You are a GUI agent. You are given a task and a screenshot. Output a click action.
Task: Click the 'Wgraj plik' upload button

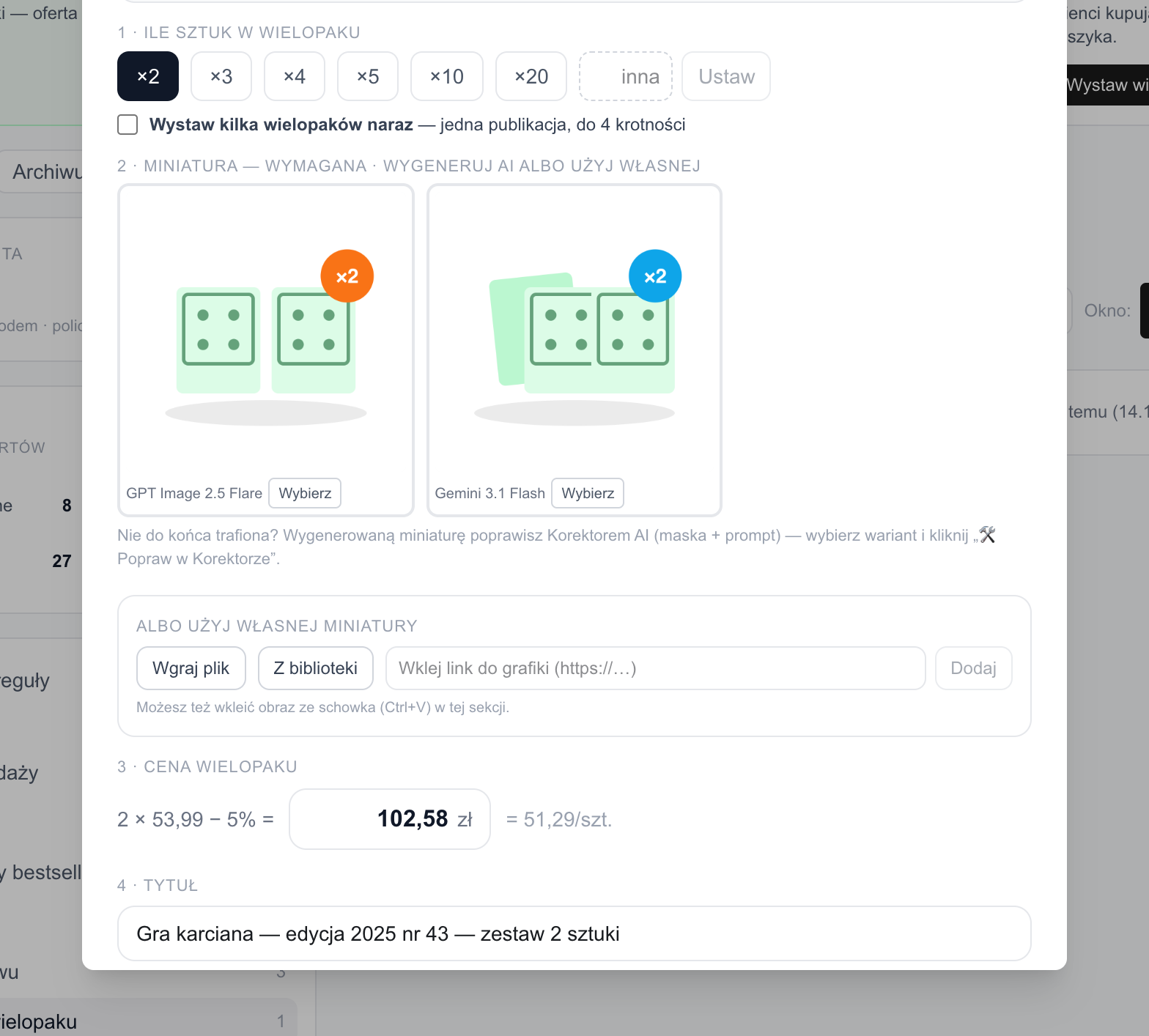[x=191, y=668]
